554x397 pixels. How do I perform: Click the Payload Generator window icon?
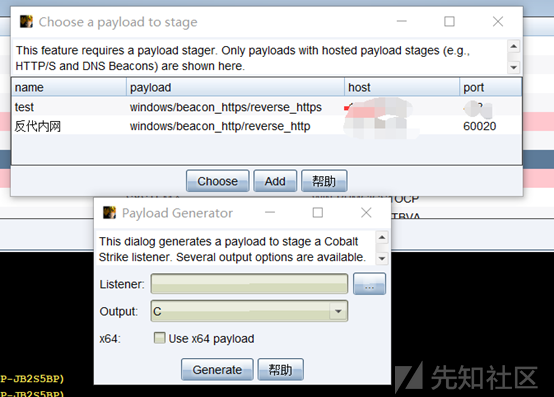coord(109,213)
